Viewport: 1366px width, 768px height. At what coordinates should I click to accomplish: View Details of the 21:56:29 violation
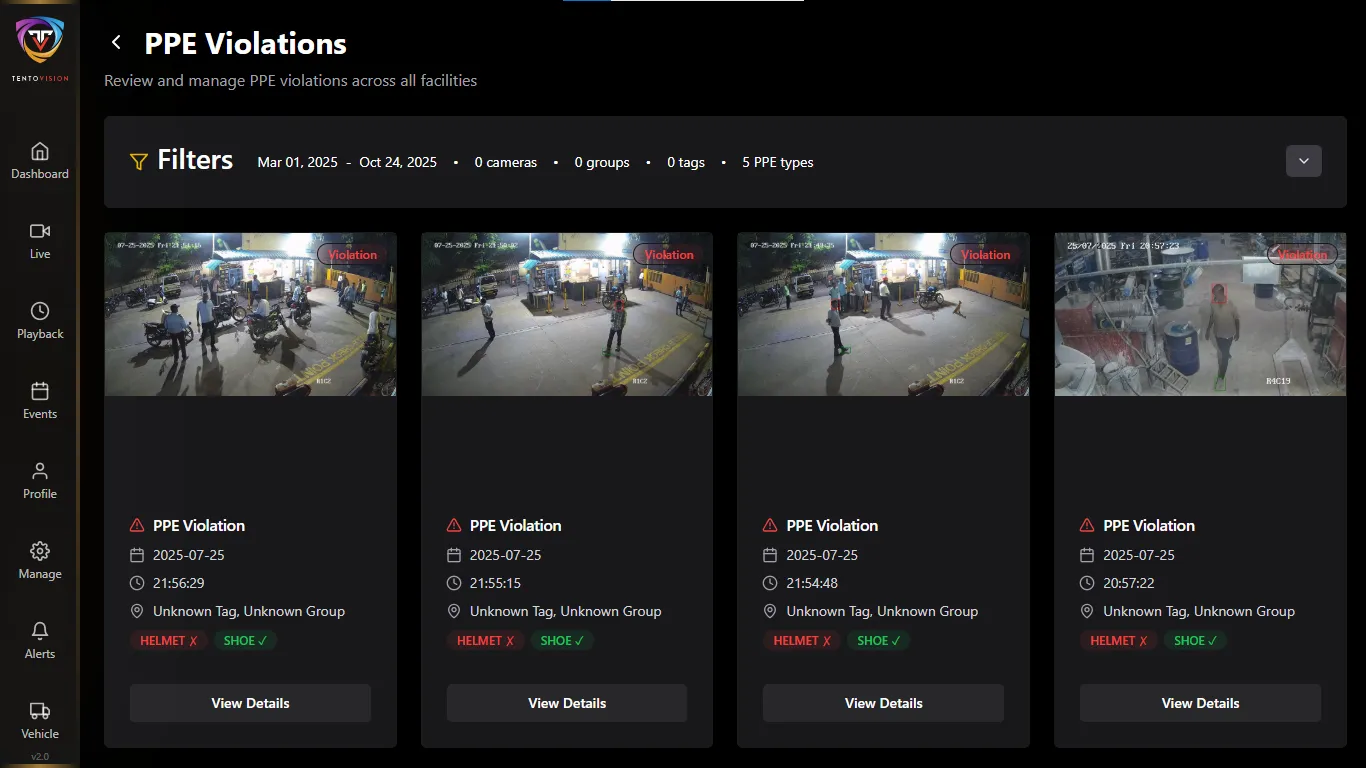click(250, 702)
